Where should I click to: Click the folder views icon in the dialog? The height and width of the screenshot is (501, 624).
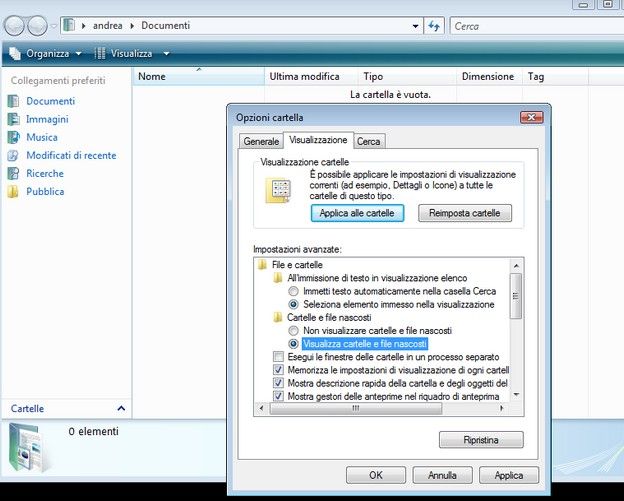click(x=279, y=191)
